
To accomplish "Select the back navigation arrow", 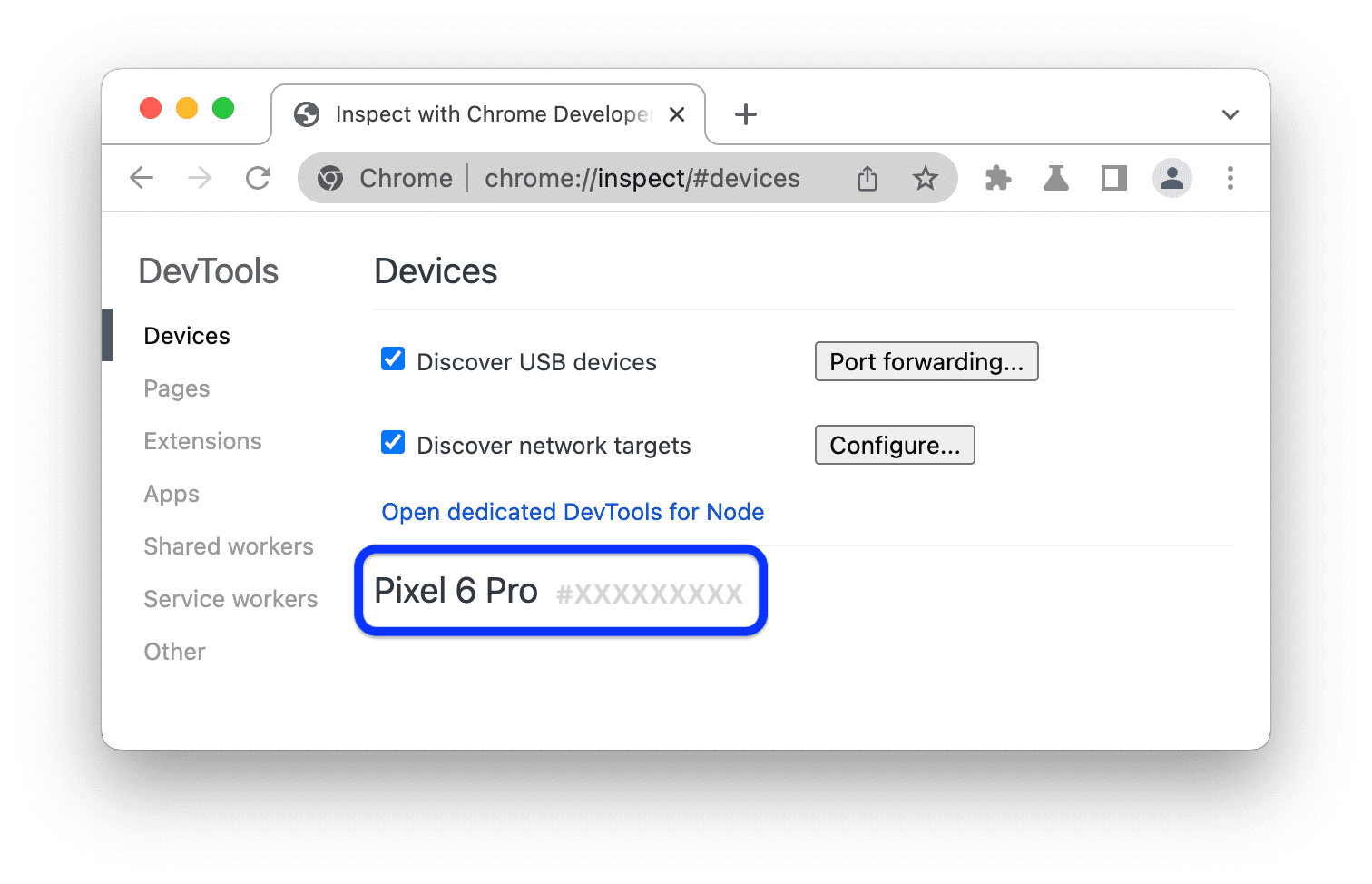I will coord(142,178).
